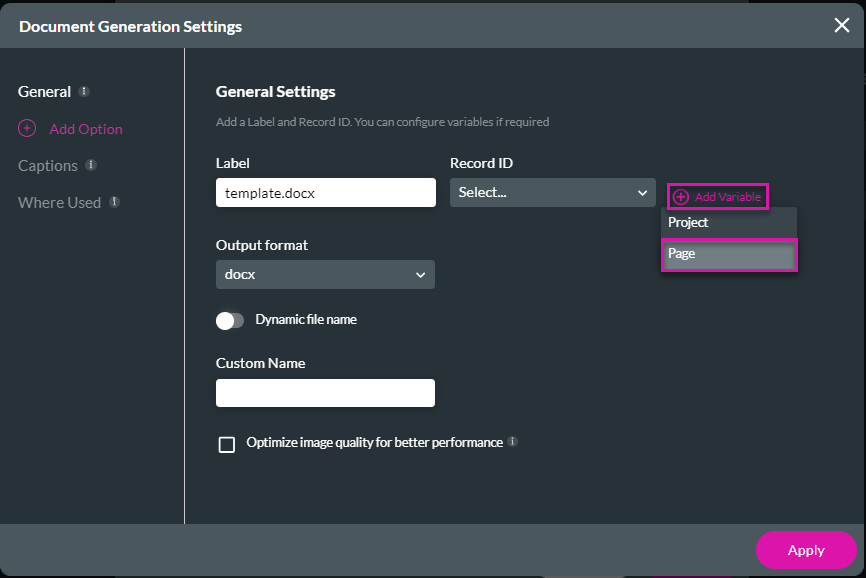Switch to the Captions section
The image size is (866, 578).
pyautogui.click(x=47, y=165)
